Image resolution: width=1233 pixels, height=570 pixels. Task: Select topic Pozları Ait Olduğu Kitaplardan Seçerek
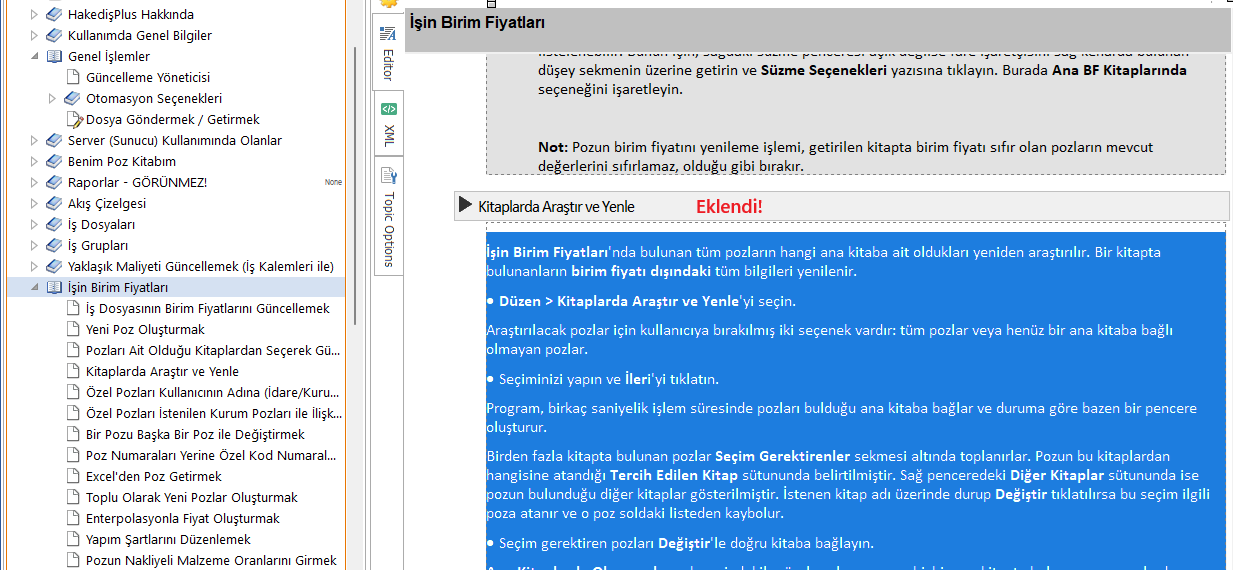click(213, 351)
